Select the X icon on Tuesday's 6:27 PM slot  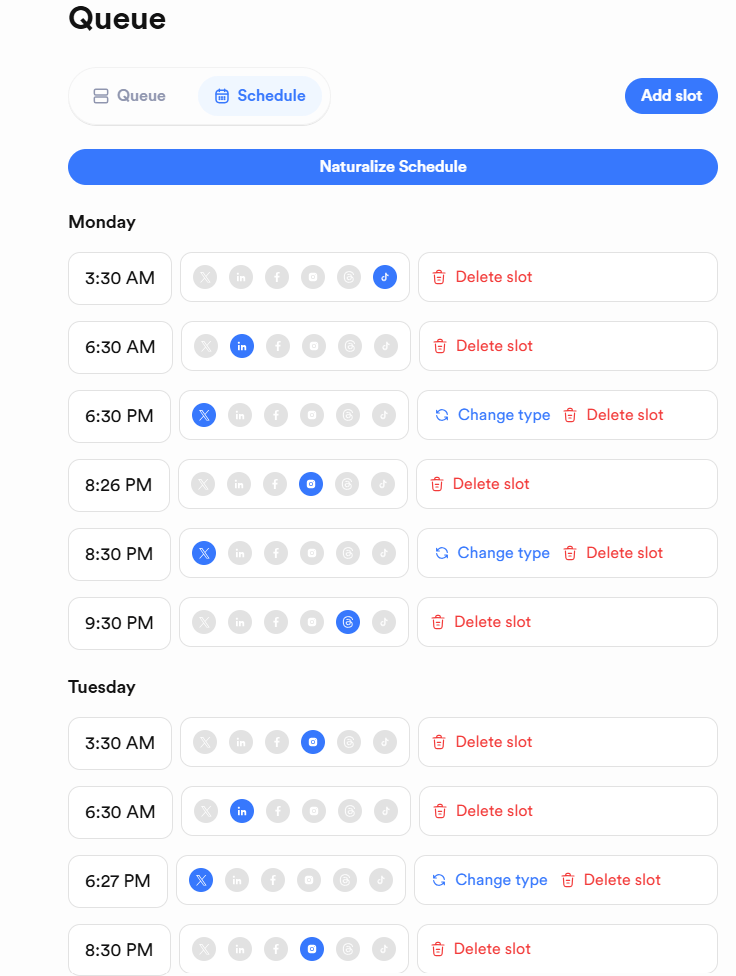click(x=201, y=880)
